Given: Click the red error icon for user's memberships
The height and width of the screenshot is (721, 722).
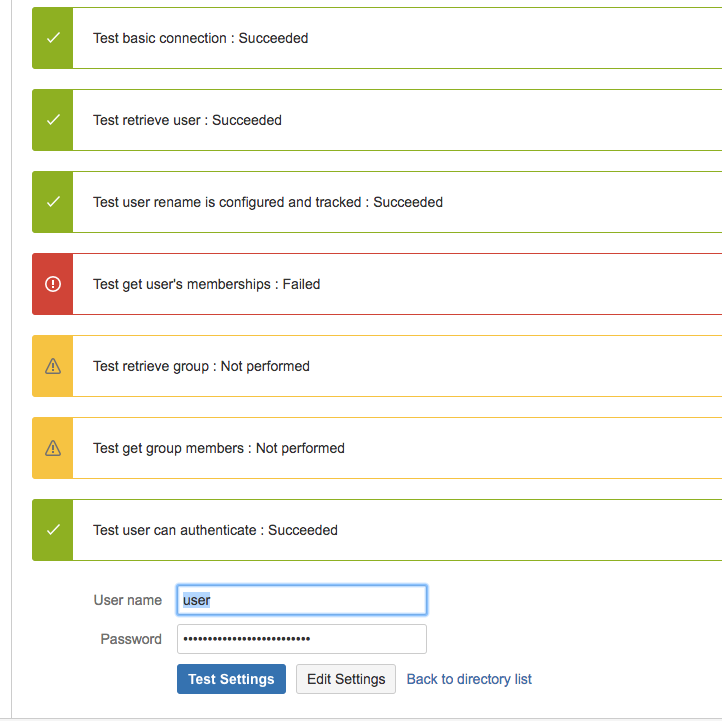Looking at the screenshot, I should coord(53,284).
